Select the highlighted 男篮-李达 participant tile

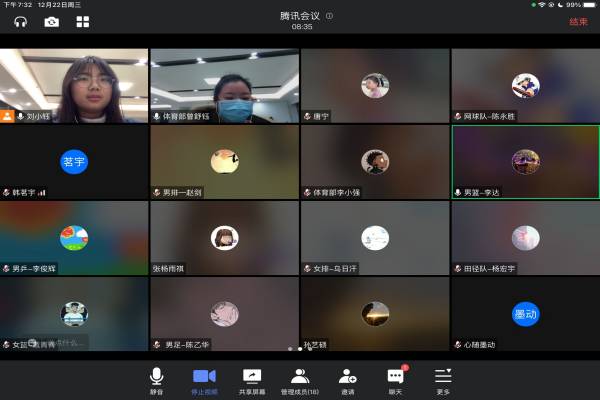[x=525, y=161]
